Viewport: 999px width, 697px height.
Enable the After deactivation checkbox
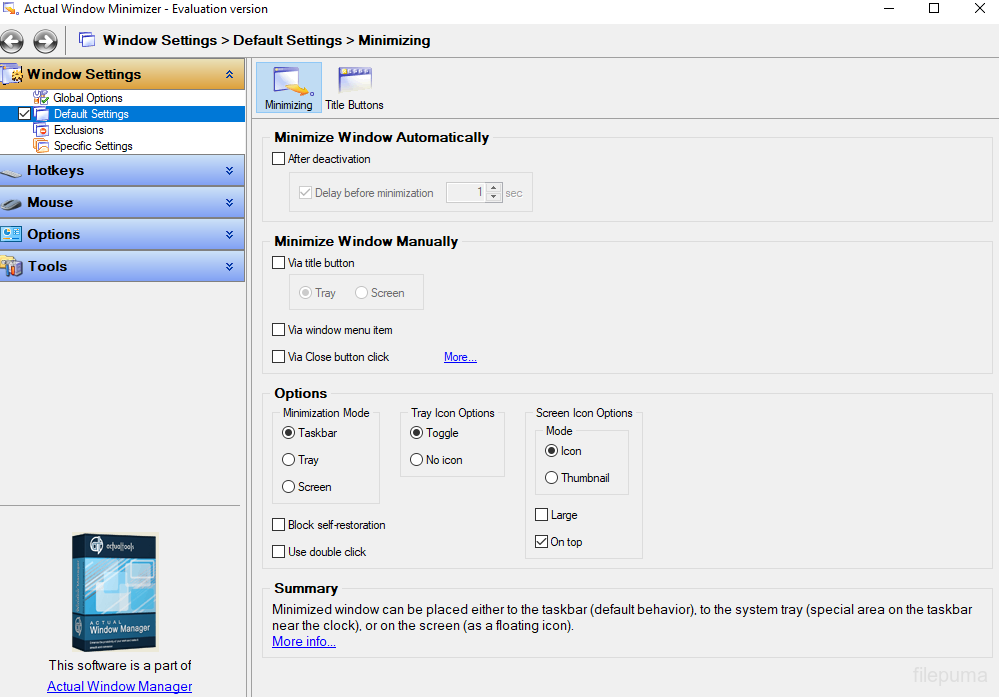[x=279, y=159]
